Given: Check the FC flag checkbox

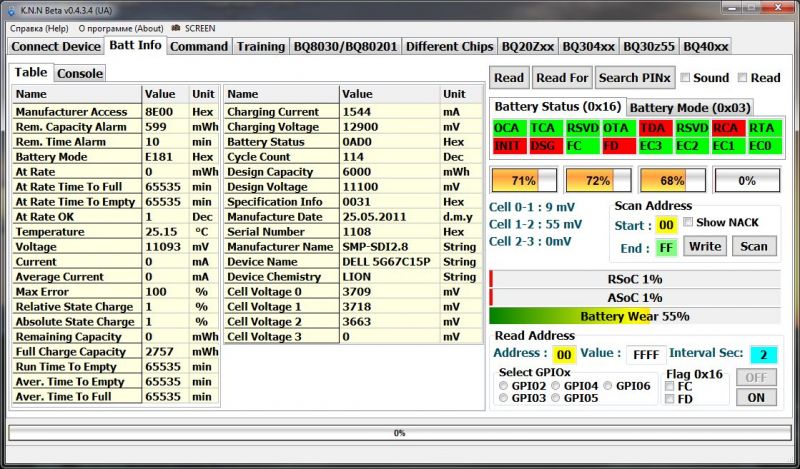Looking at the screenshot, I should point(670,386).
